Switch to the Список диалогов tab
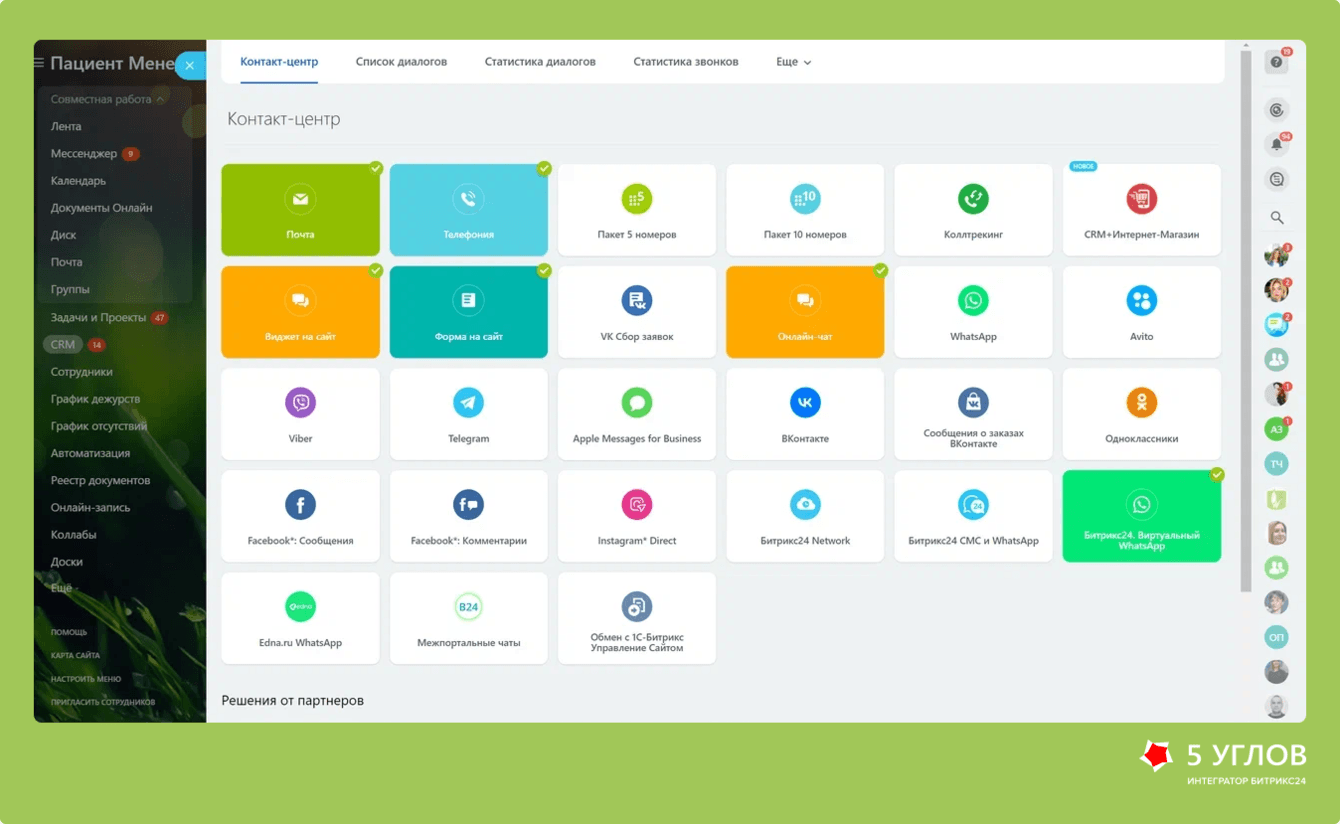Image resolution: width=1340 pixels, height=824 pixels. point(401,62)
